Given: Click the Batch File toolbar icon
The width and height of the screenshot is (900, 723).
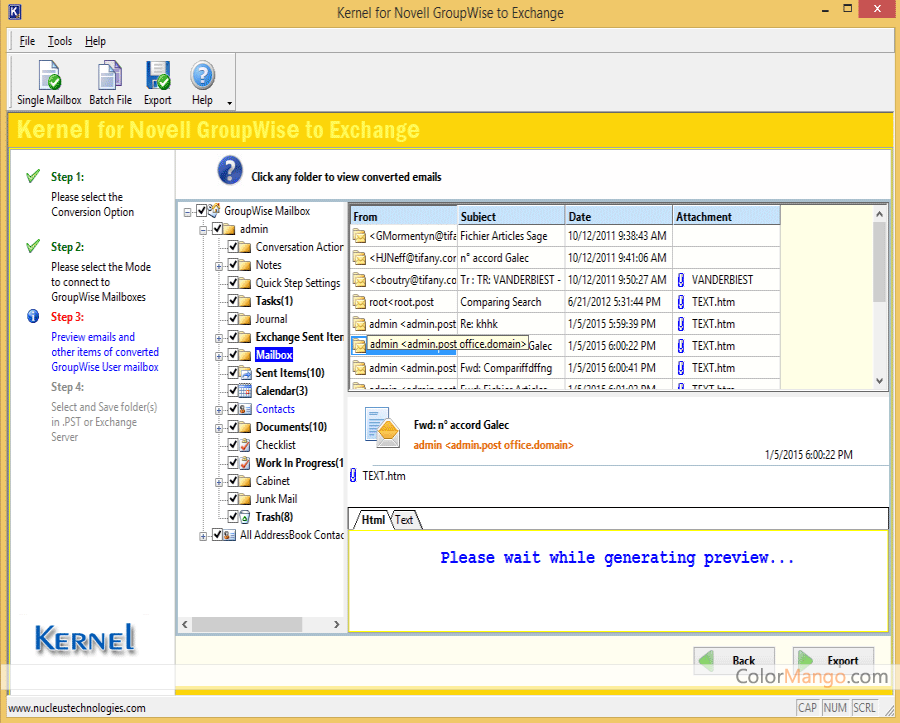Looking at the screenshot, I should tap(109, 77).
